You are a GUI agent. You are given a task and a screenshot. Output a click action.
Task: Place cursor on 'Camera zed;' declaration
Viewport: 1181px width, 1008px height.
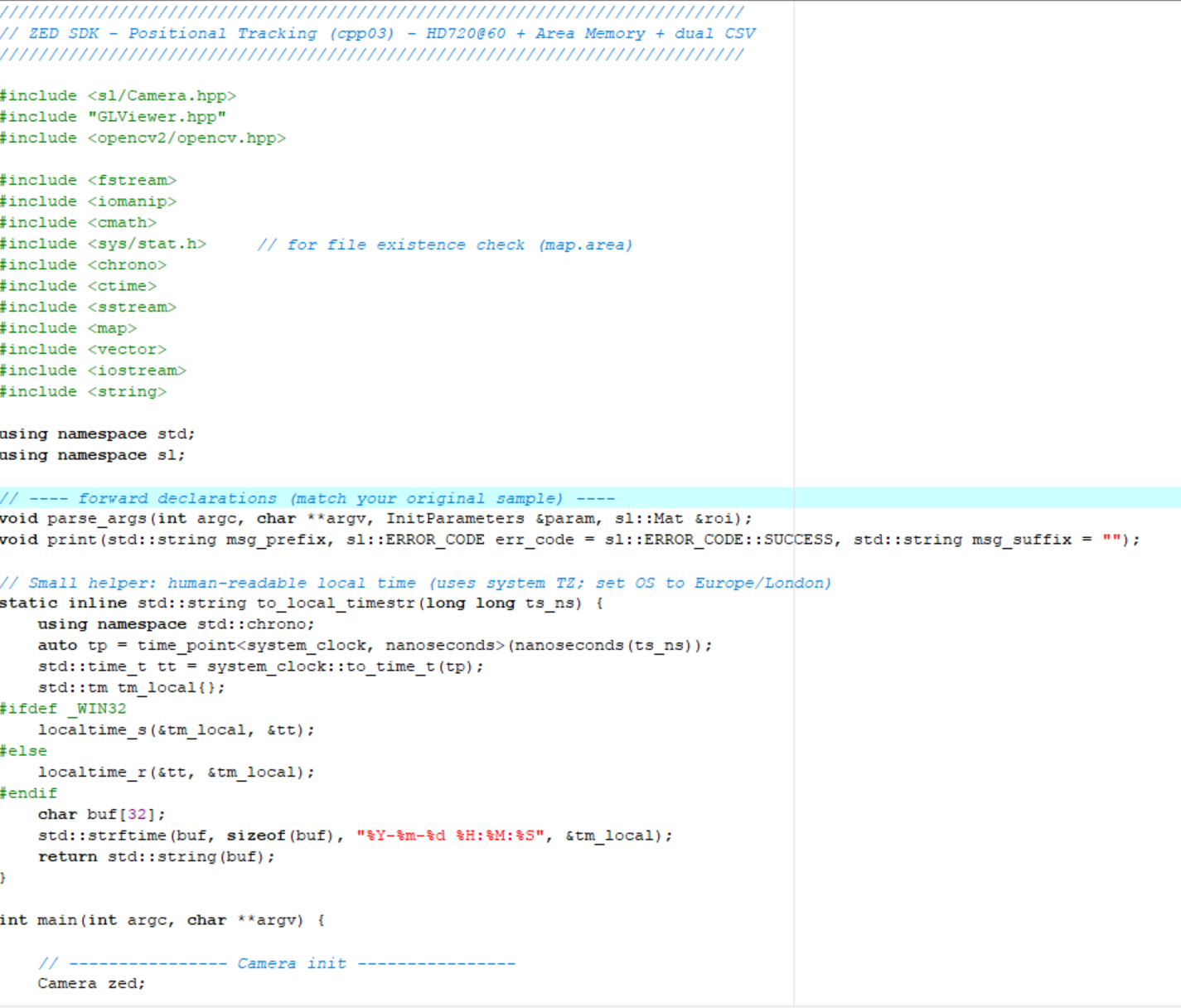point(91,984)
